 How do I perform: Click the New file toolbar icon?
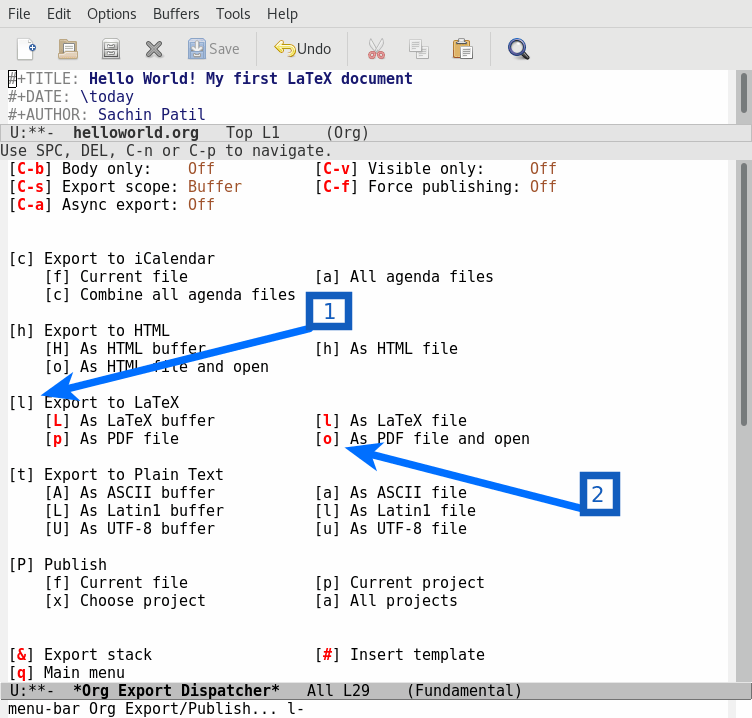pyautogui.click(x=27, y=48)
